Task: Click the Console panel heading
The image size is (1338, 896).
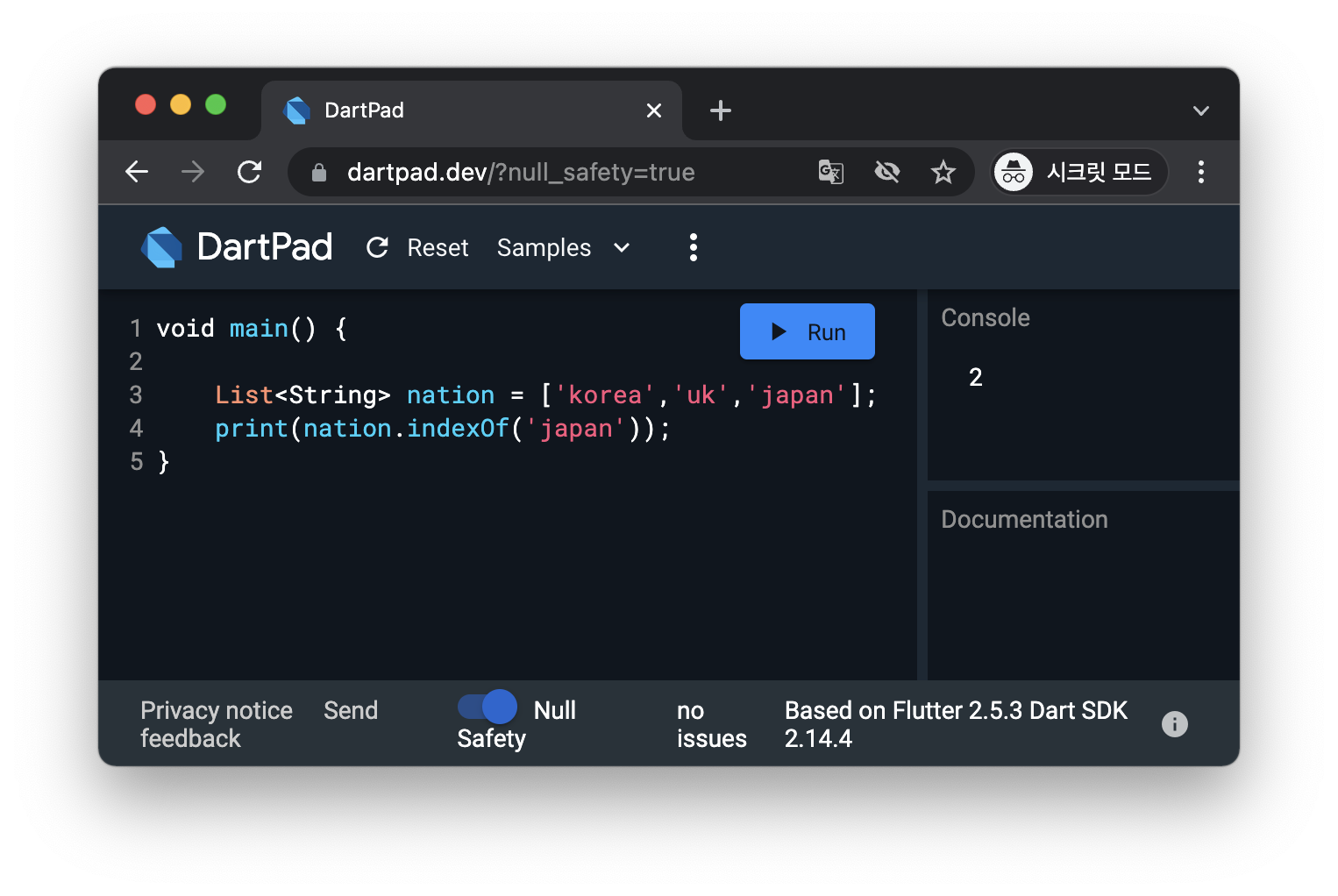Action: (986, 317)
